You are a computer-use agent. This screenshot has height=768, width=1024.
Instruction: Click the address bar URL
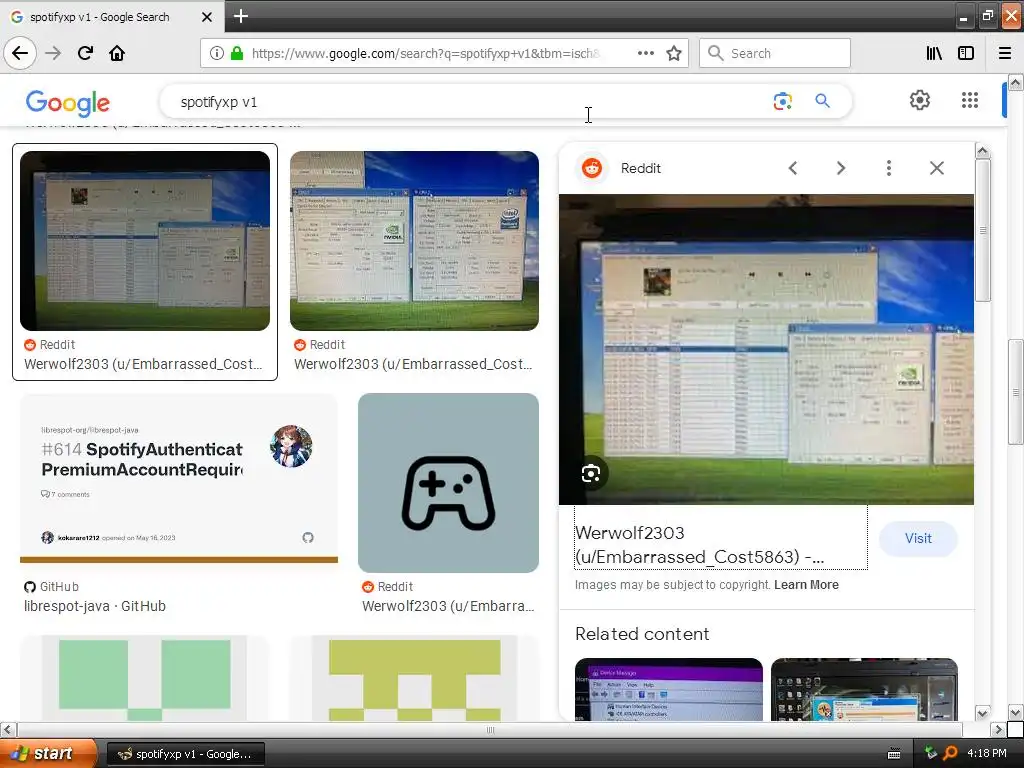425,54
